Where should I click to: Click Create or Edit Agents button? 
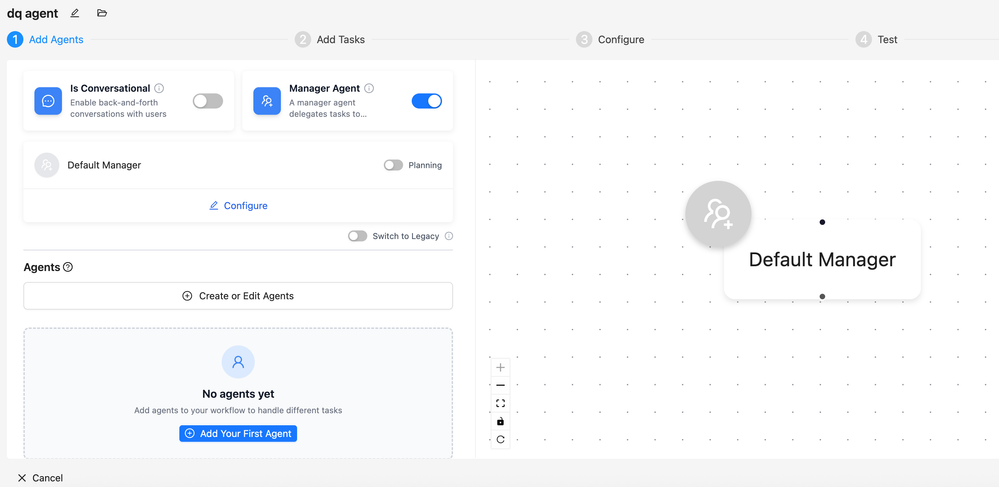[x=238, y=296]
